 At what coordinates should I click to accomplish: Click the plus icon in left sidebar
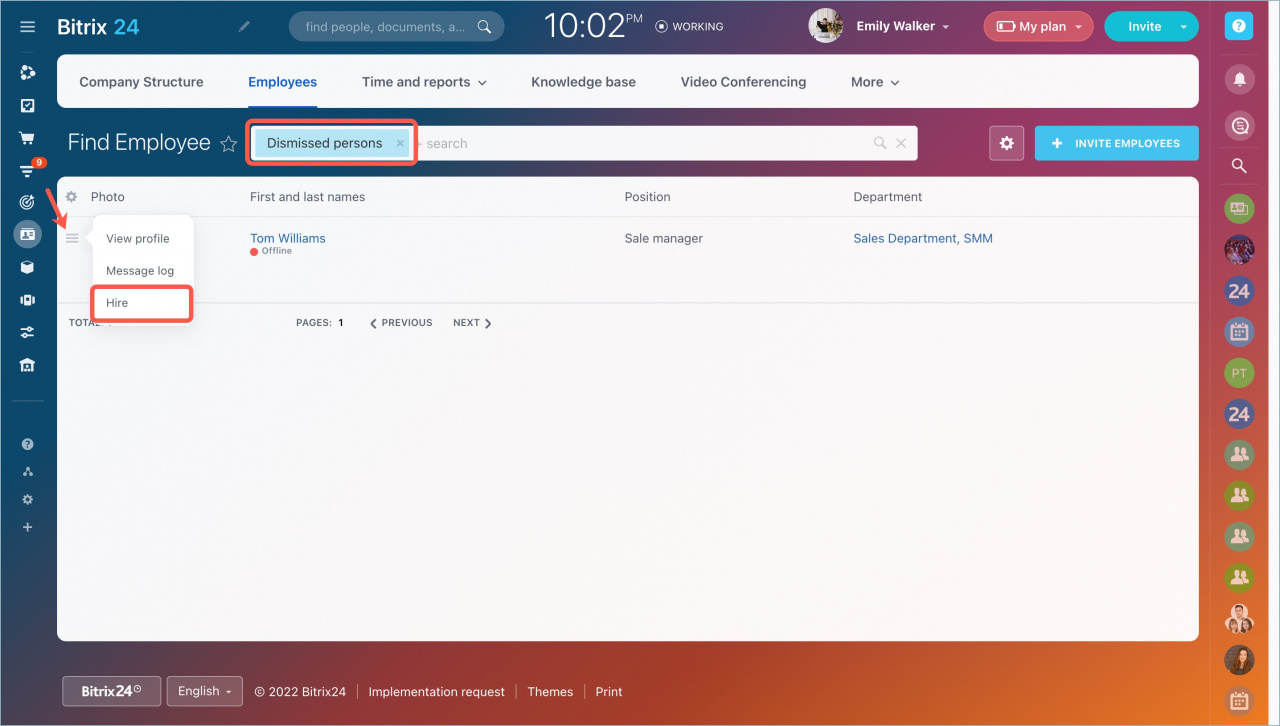(x=27, y=527)
